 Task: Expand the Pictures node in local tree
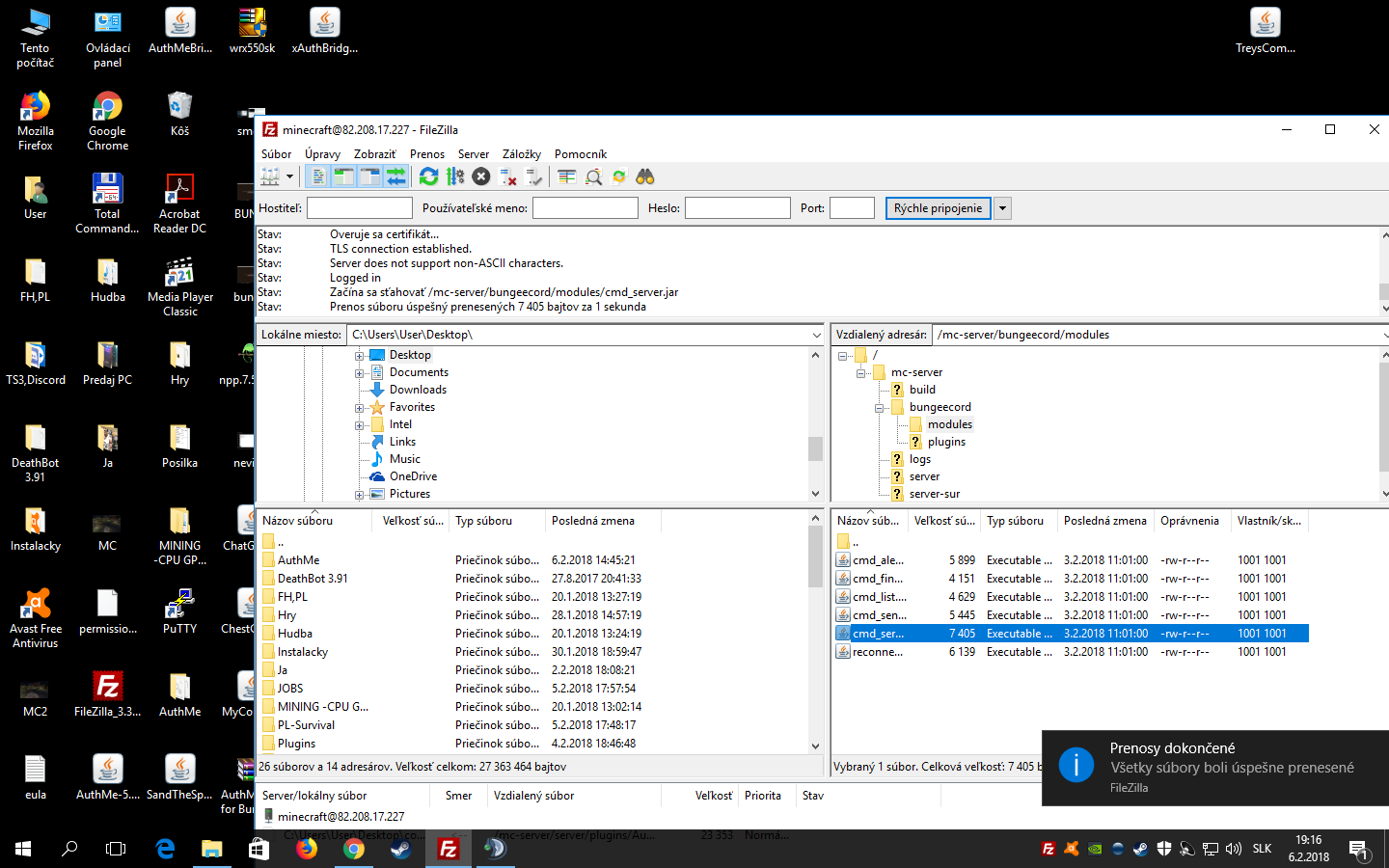coord(359,494)
